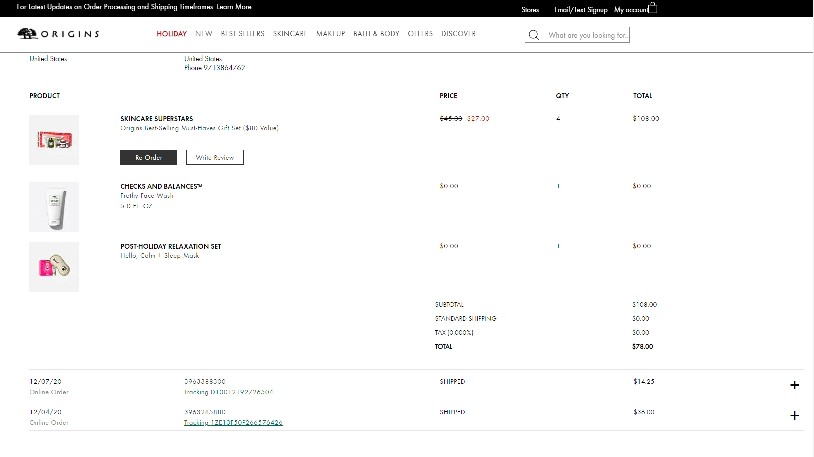Click the Re-Order button for Skincare Superstars
This screenshot has height=457, width=814.
(x=148, y=157)
